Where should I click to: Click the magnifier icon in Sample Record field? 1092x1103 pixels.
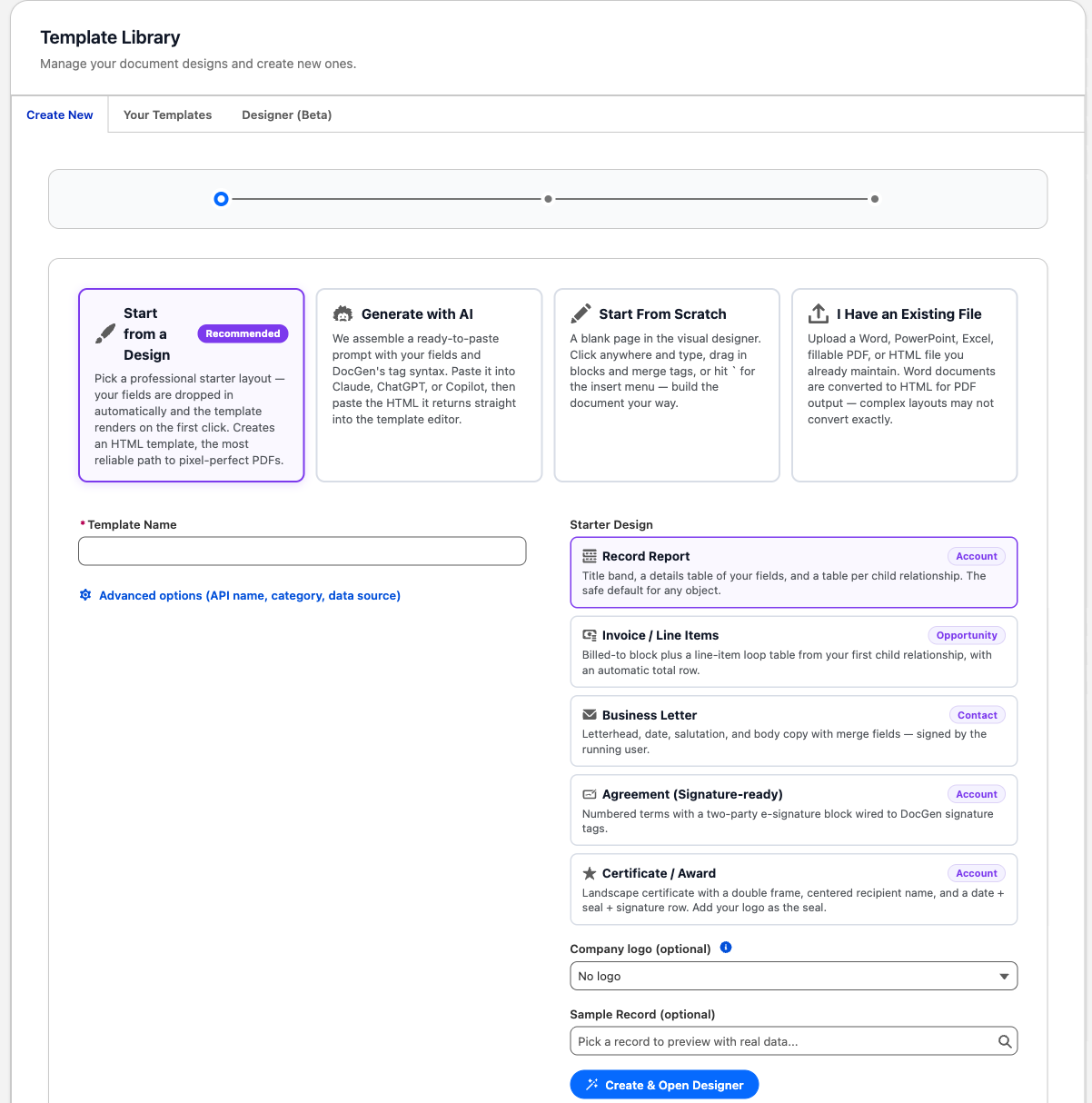point(1005,1041)
